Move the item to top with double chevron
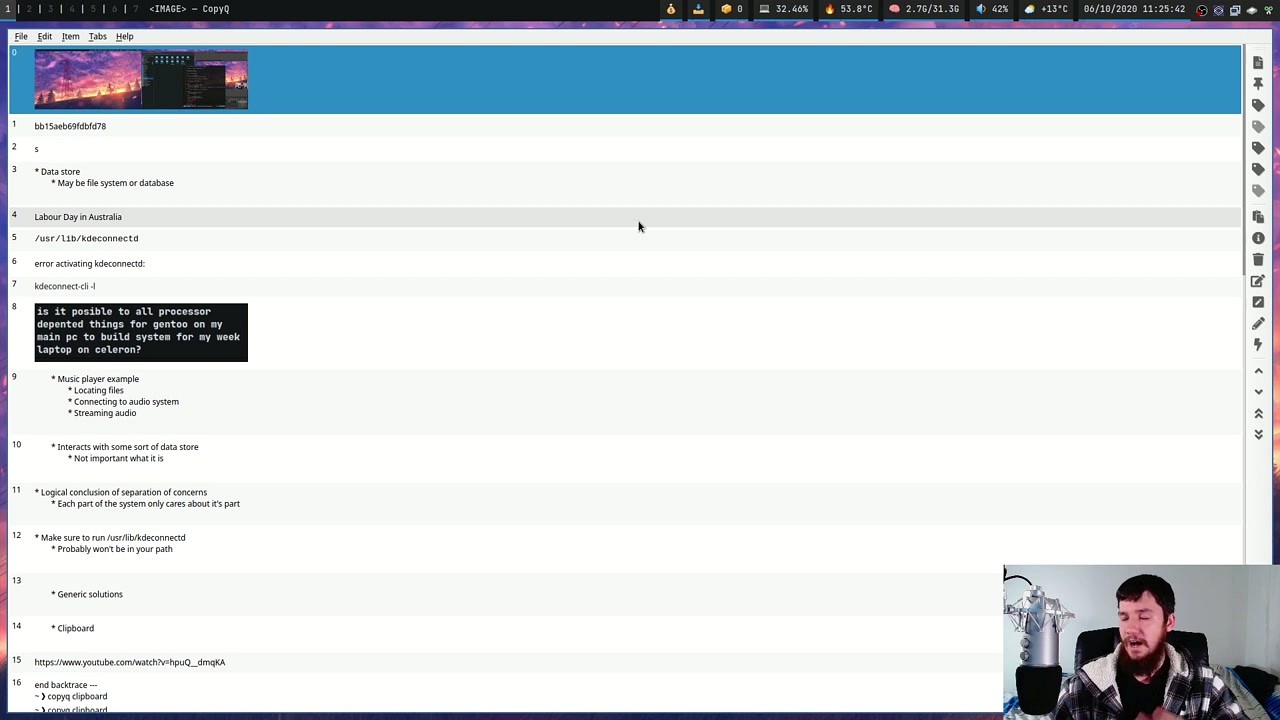This screenshot has width=1280, height=720. pos(1258,413)
